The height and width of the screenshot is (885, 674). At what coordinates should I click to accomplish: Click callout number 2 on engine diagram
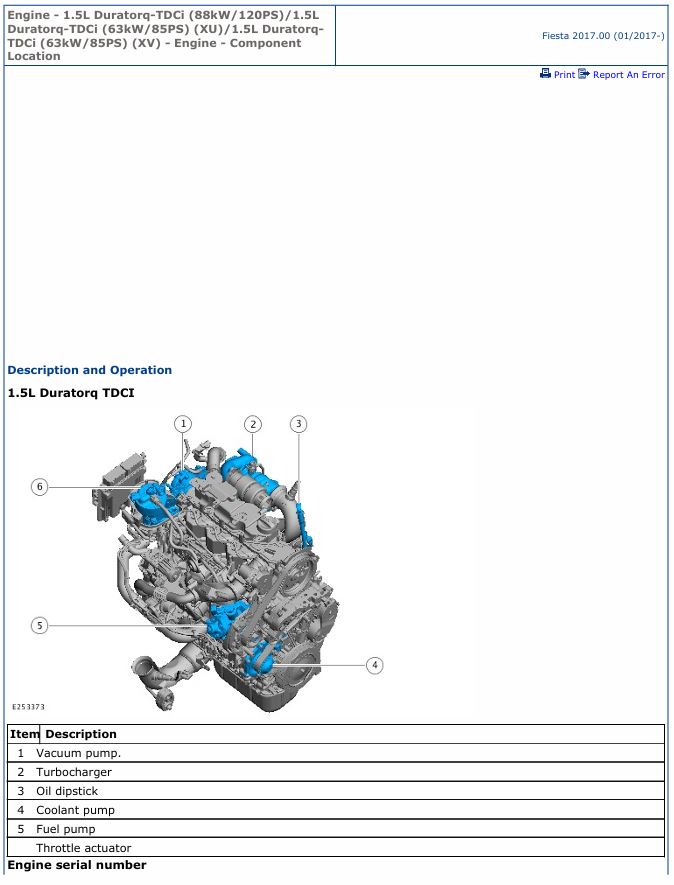tap(253, 424)
